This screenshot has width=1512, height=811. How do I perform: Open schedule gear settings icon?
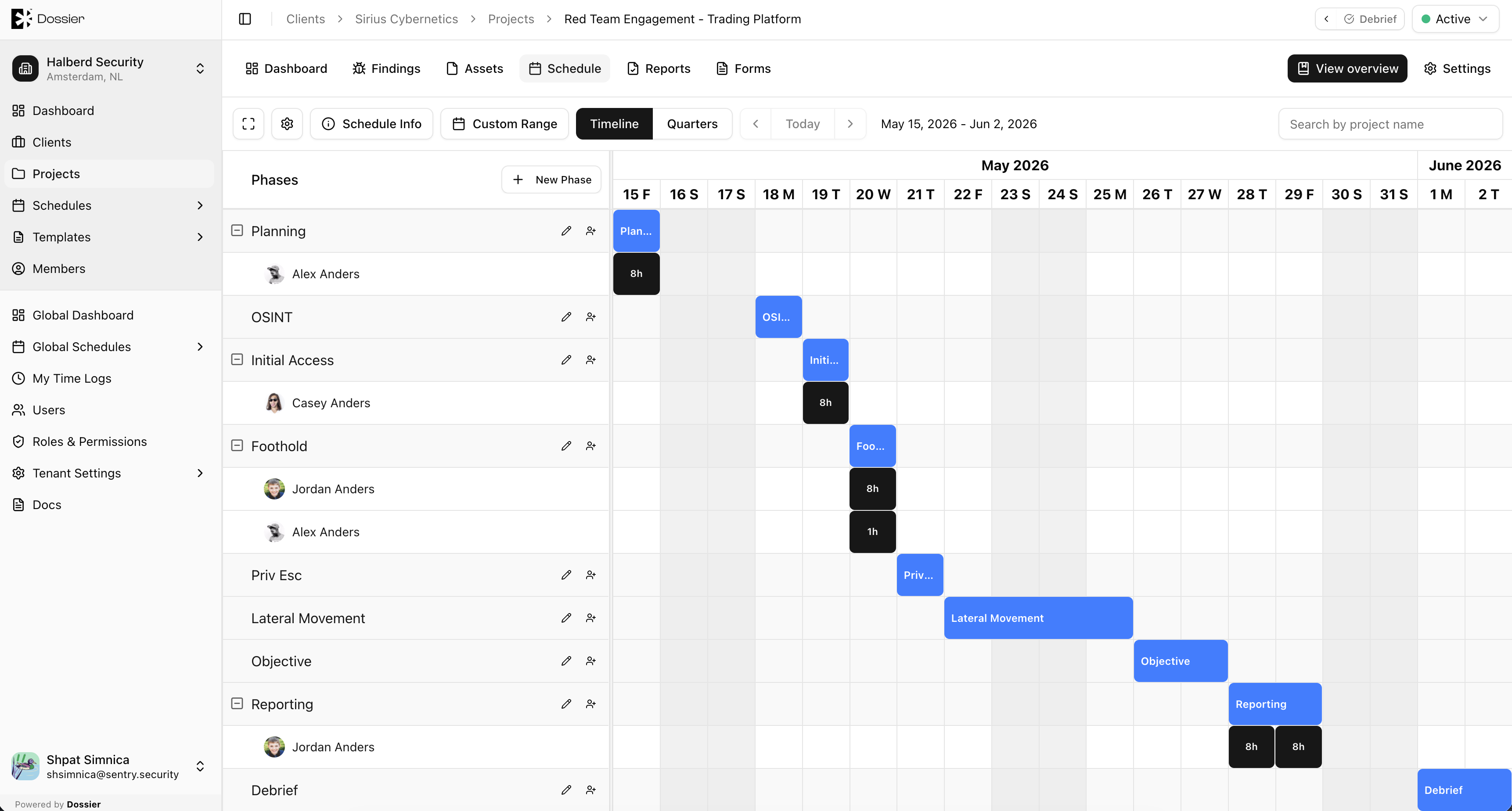coord(287,124)
